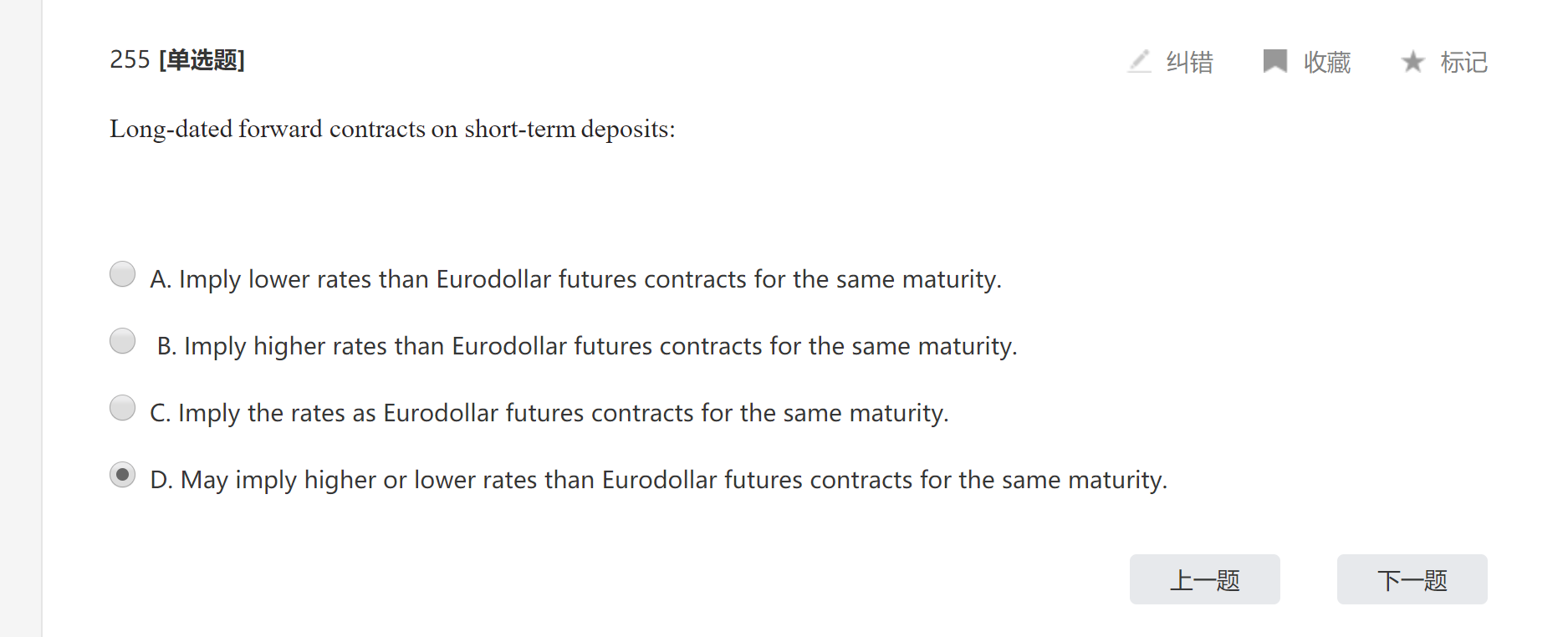The image size is (1568, 637).
Task: Go to next question with 下一题
Action: tap(1412, 579)
